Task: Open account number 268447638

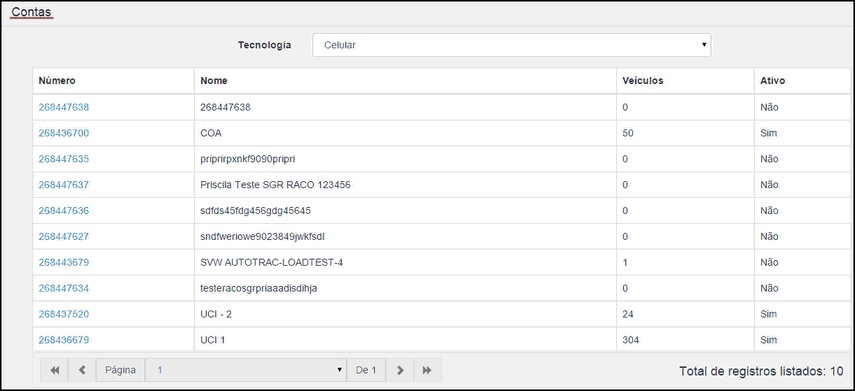Action: [63, 107]
